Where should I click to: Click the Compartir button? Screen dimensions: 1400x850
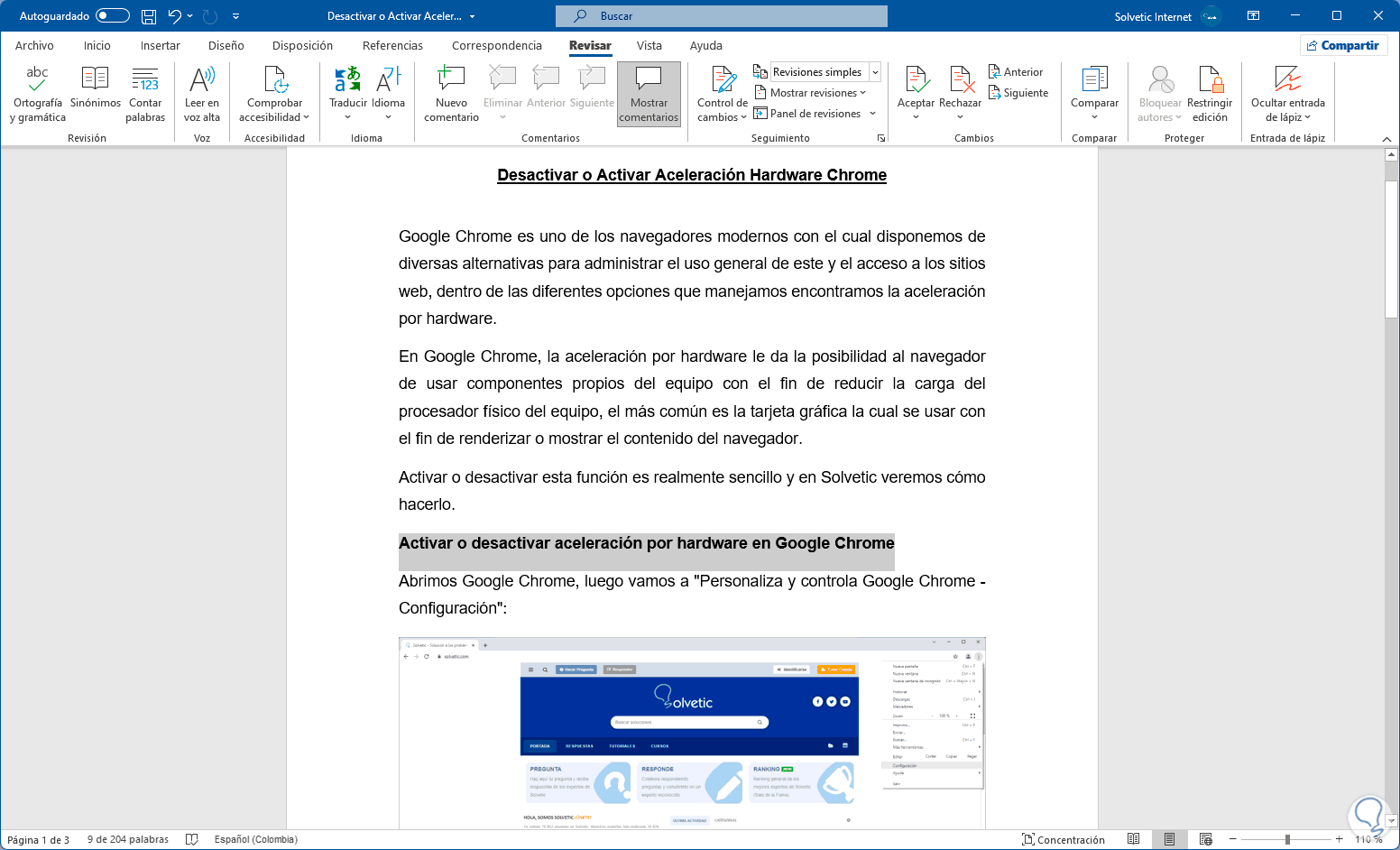[1343, 45]
